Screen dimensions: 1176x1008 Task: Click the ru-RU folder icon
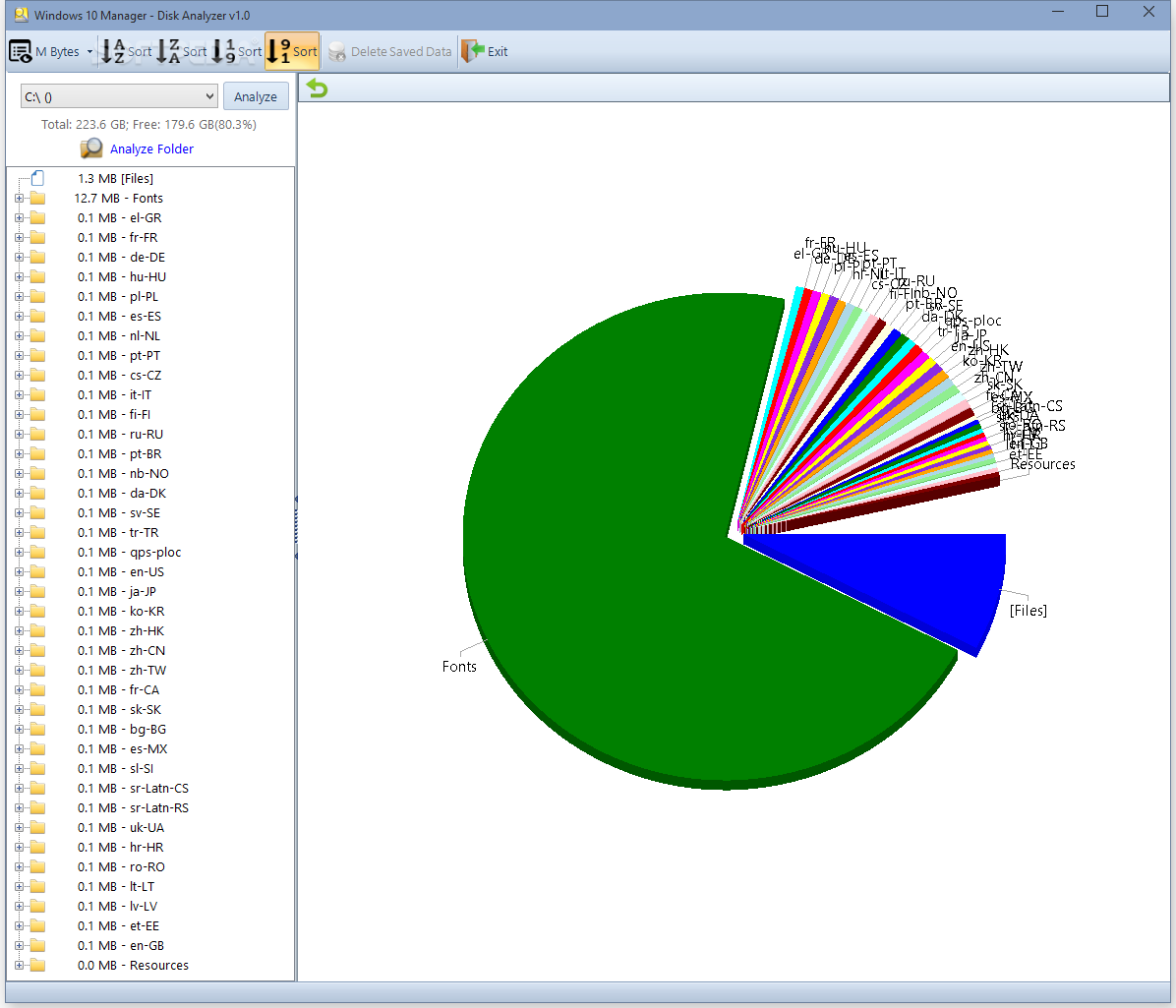37,435
